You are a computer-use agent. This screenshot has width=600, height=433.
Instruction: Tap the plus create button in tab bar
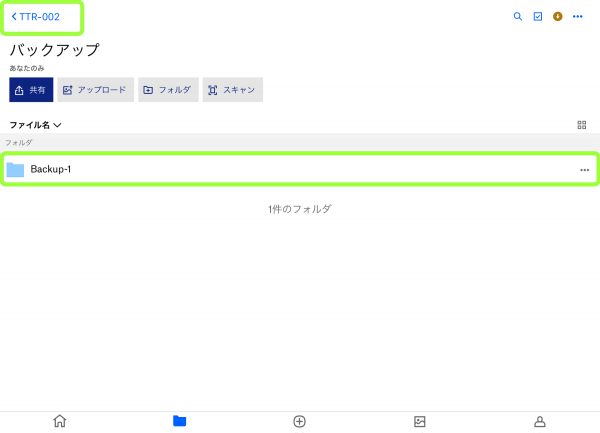299,422
